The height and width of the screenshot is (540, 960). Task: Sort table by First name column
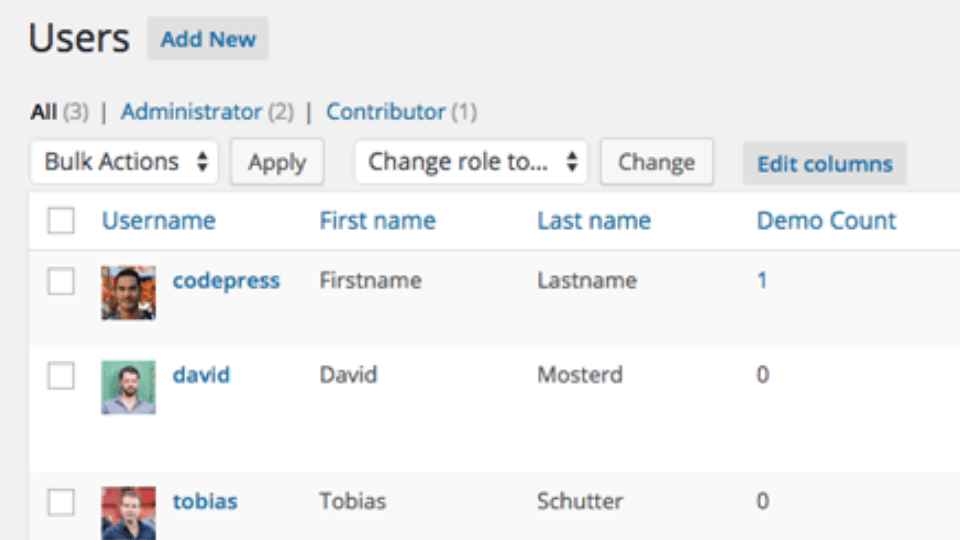coord(378,220)
